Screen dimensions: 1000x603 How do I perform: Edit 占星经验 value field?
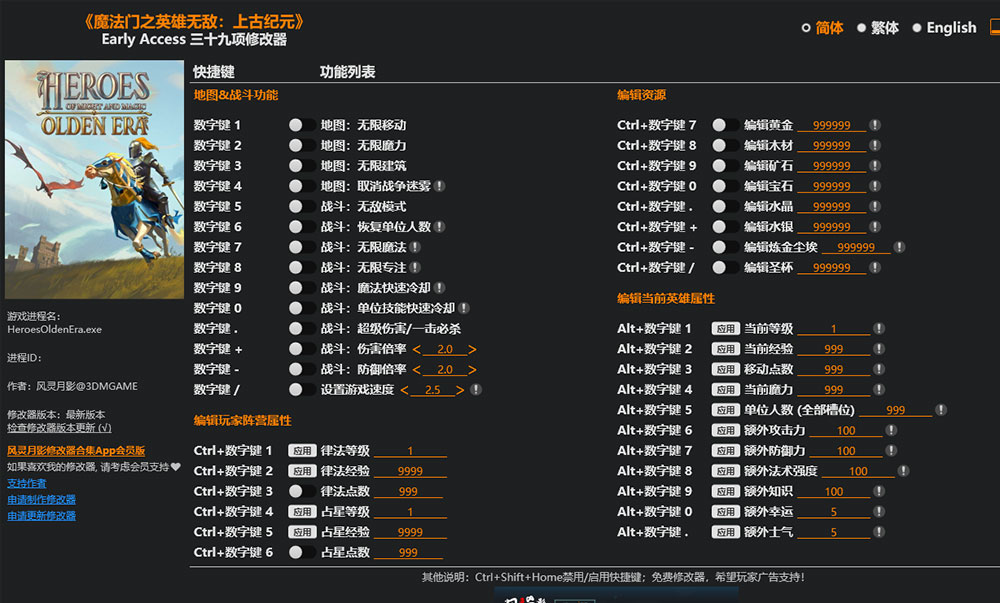[x=410, y=532]
